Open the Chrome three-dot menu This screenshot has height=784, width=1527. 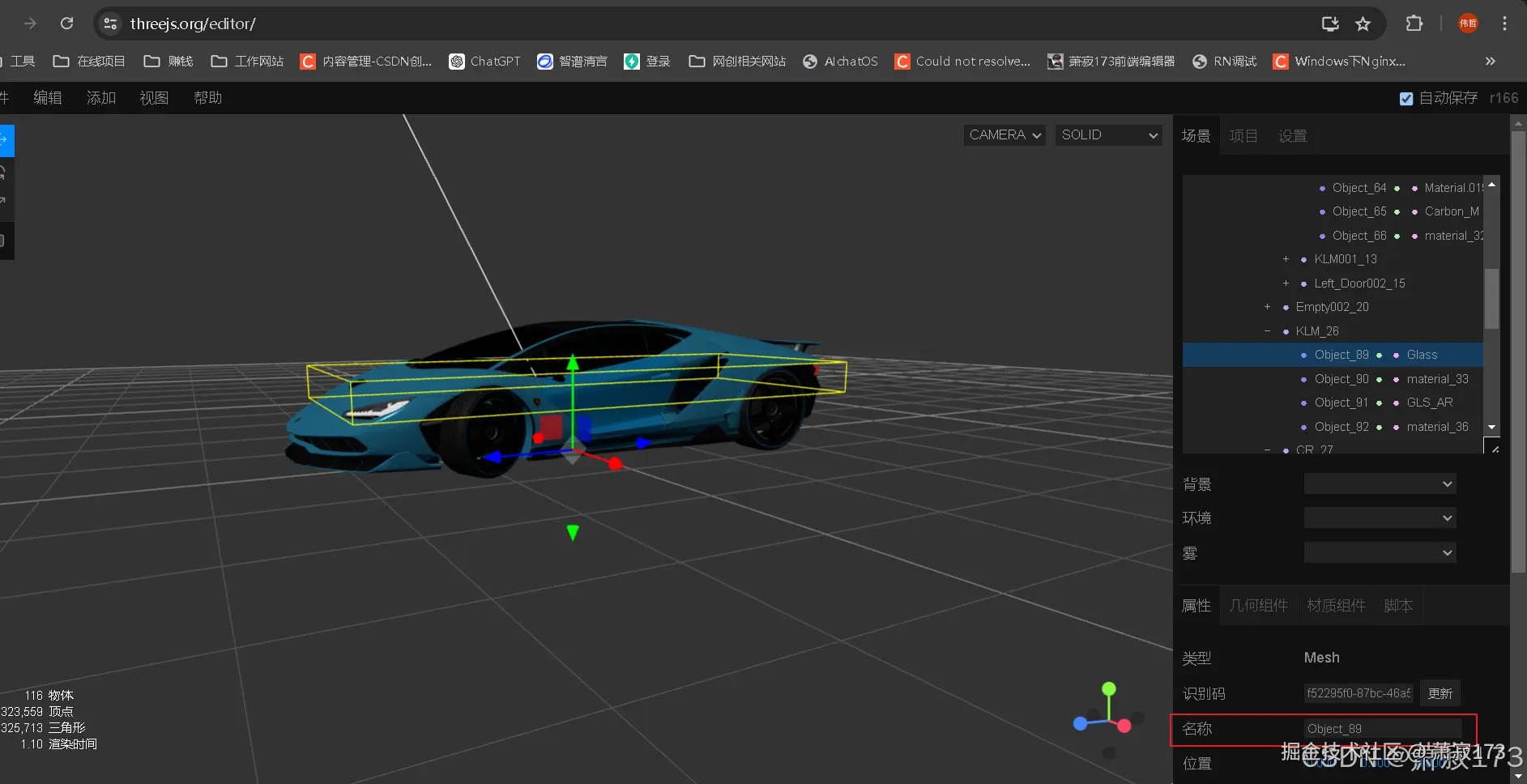point(1504,23)
